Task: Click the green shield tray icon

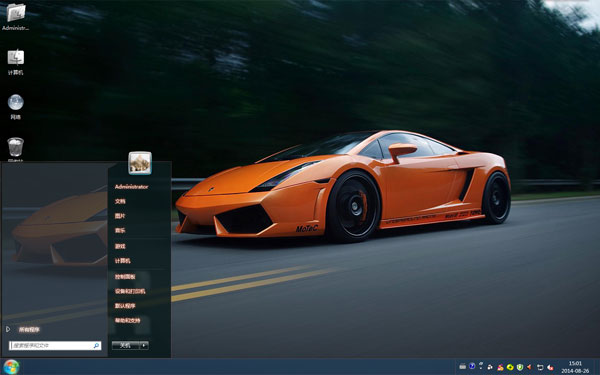Action: click(520, 367)
